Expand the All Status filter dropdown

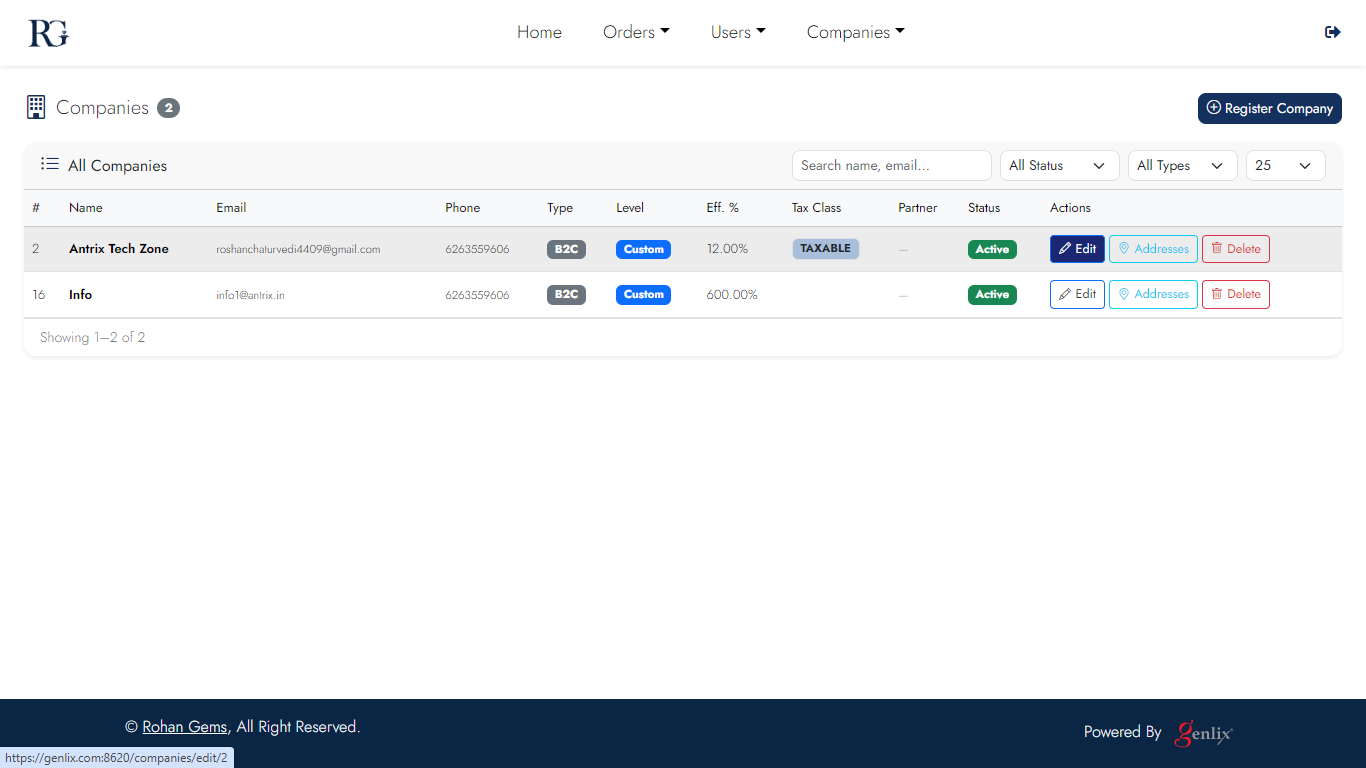point(1059,166)
